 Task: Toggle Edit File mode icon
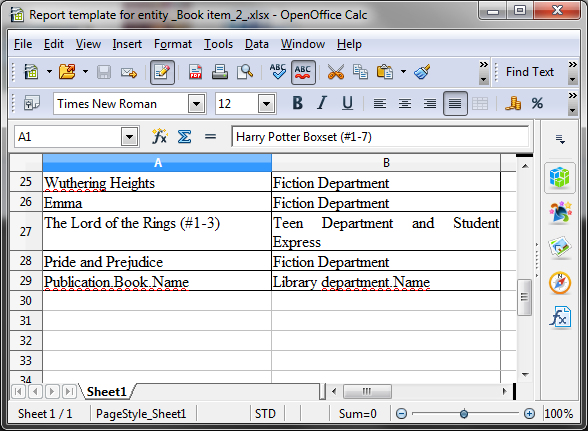pyautogui.click(x=162, y=72)
